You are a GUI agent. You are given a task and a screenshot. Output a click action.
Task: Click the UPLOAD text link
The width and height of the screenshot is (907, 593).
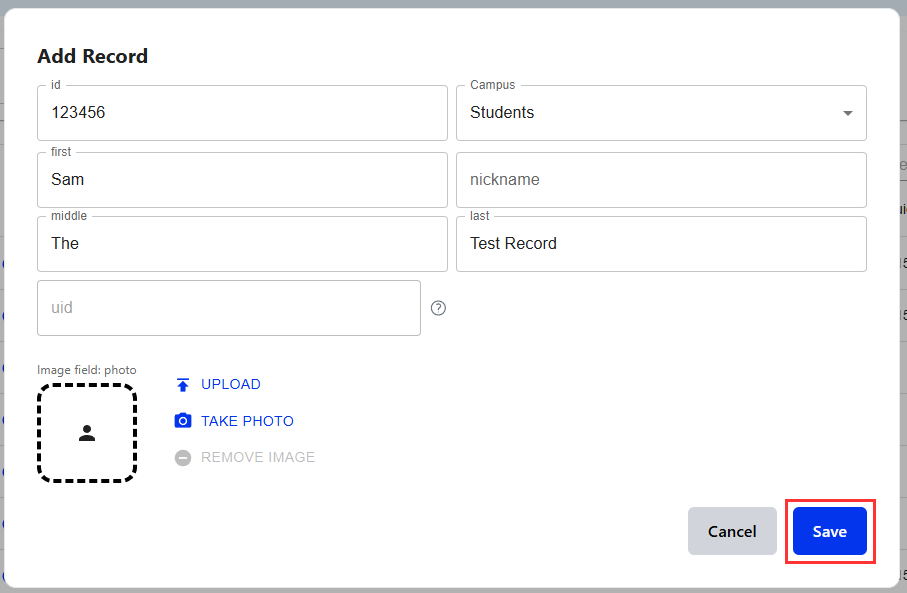231,385
